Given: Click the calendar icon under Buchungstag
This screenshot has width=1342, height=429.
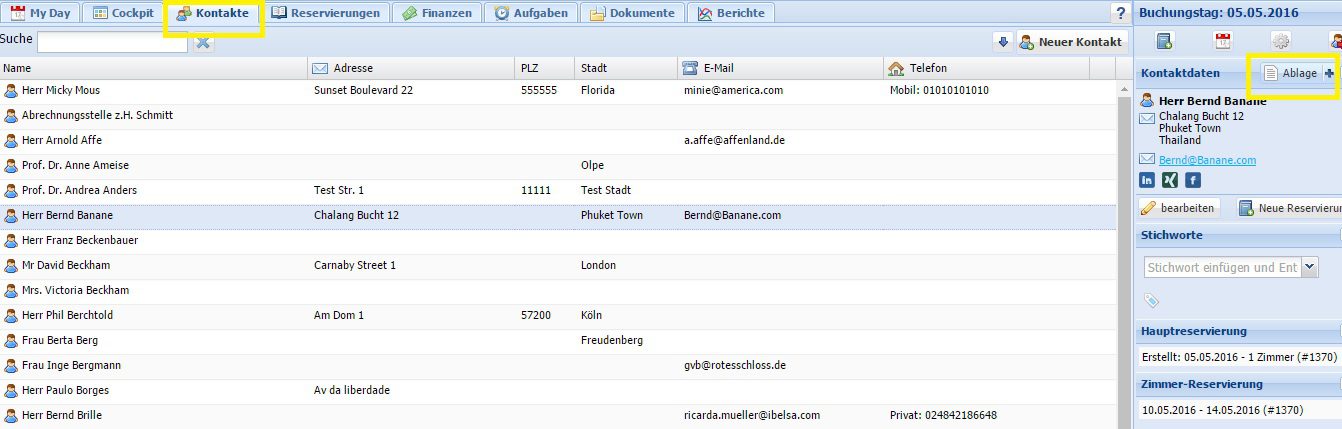Looking at the screenshot, I should pyautogui.click(x=1222, y=41).
